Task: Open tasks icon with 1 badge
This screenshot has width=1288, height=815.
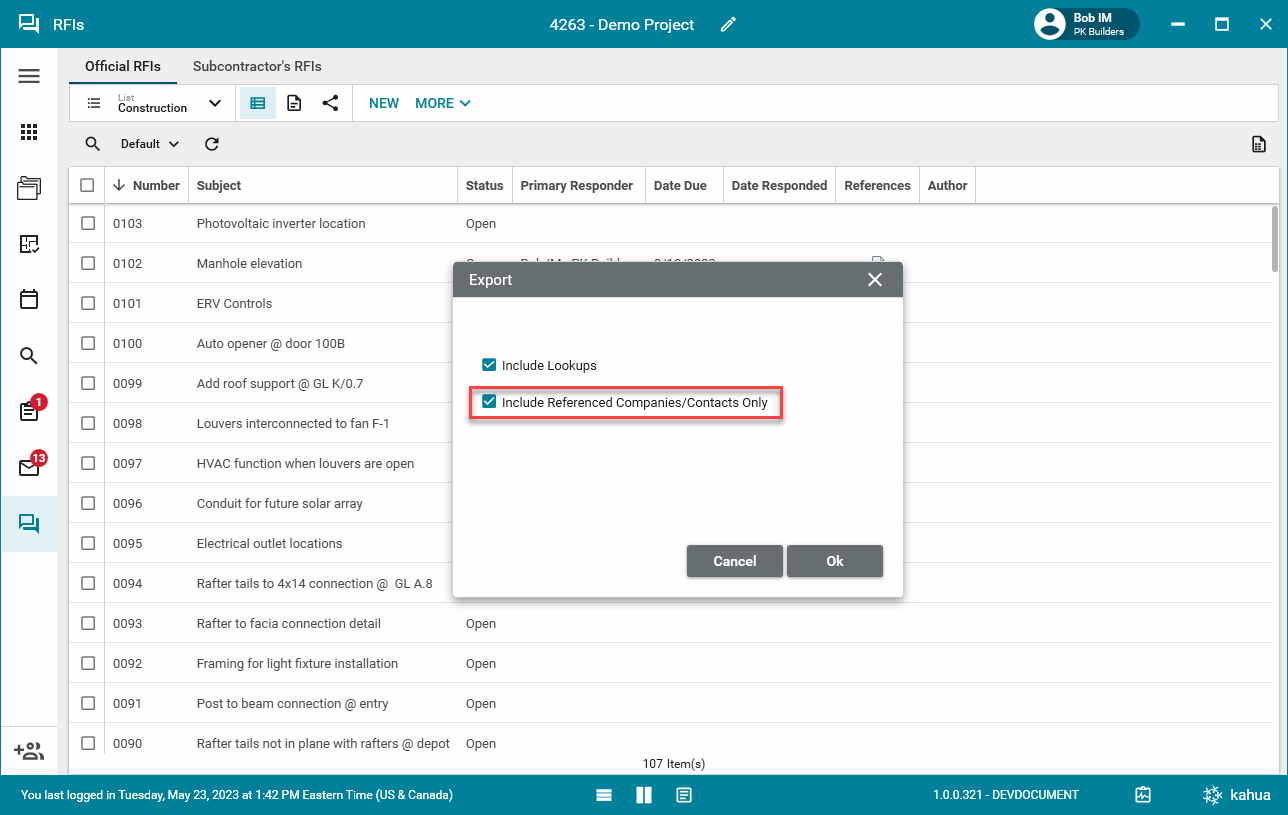Action: coord(29,411)
